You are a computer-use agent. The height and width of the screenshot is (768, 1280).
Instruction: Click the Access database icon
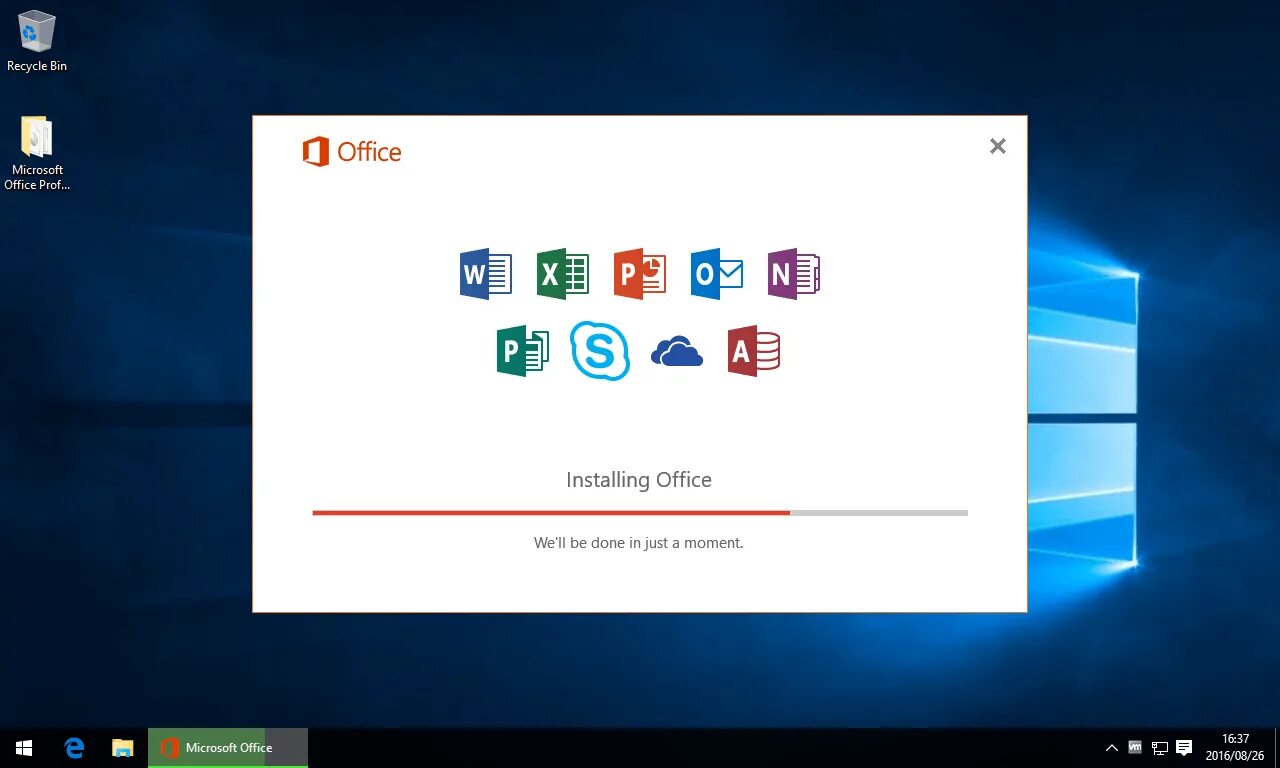click(x=754, y=351)
